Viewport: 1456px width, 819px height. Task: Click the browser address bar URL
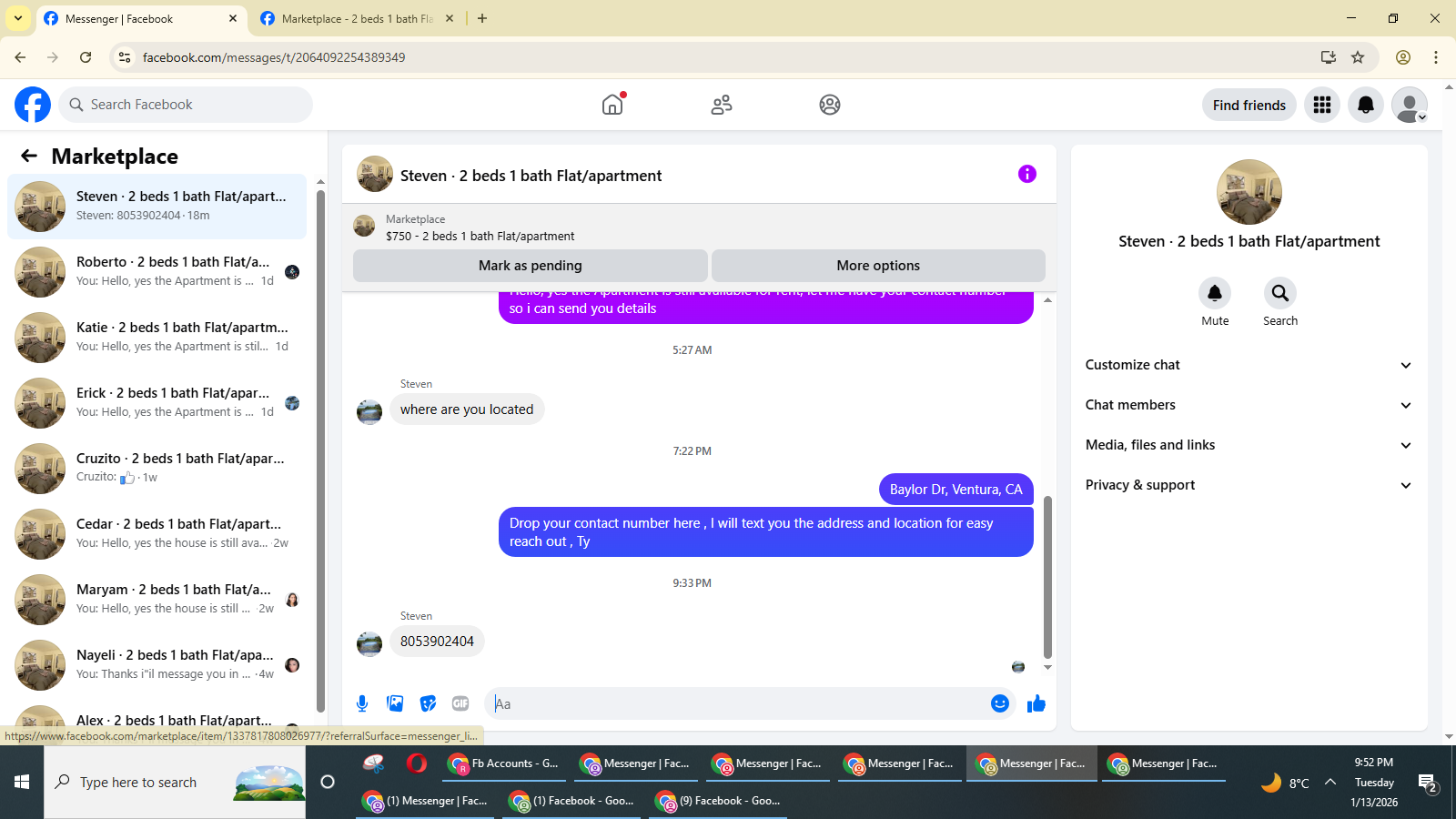click(x=274, y=57)
